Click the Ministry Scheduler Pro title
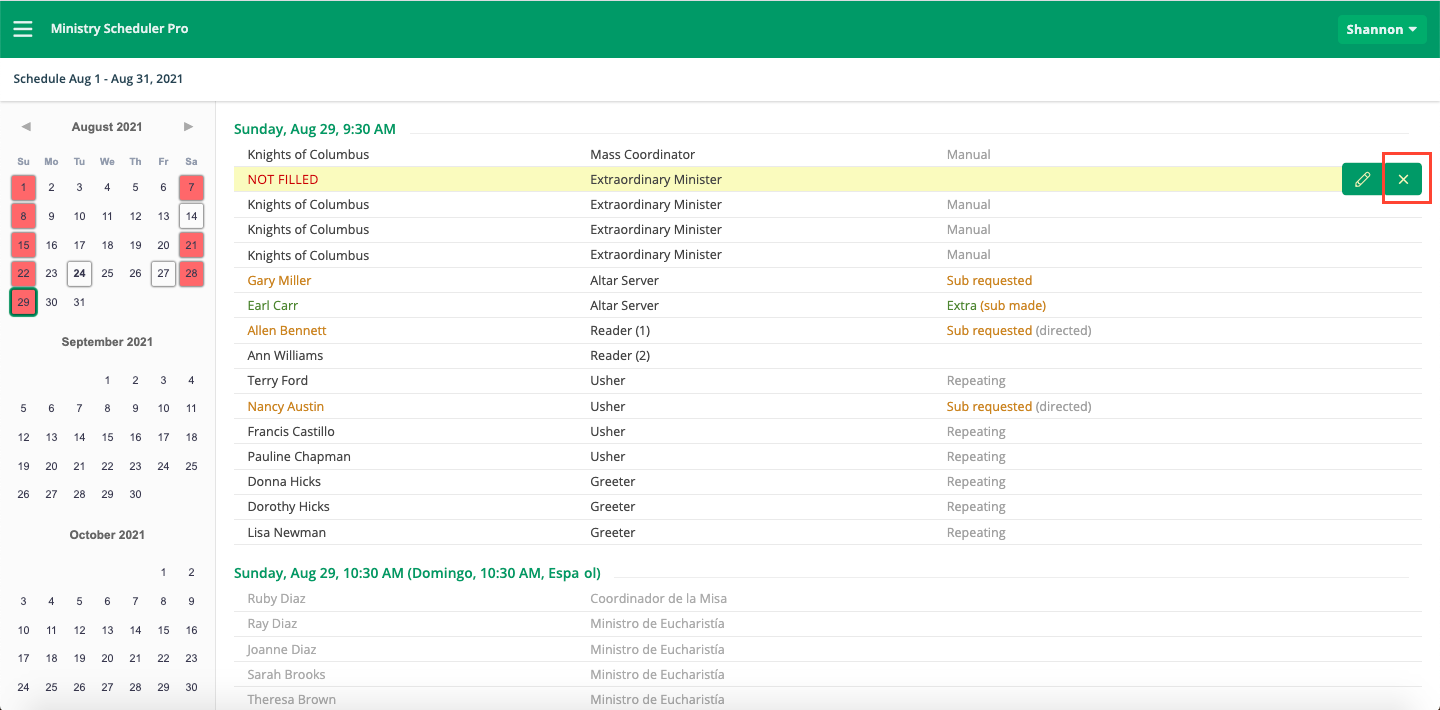Viewport: 1440px width, 710px height. point(120,29)
